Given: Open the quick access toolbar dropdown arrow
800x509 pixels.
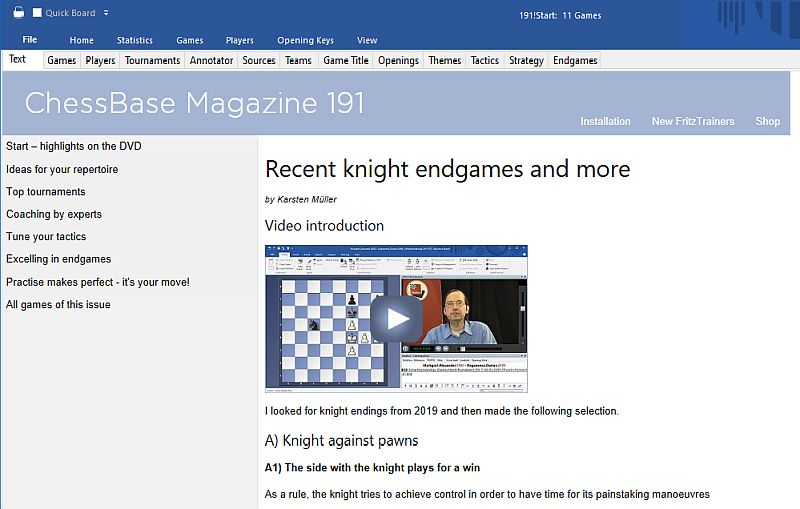Looking at the screenshot, I should (x=106, y=13).
